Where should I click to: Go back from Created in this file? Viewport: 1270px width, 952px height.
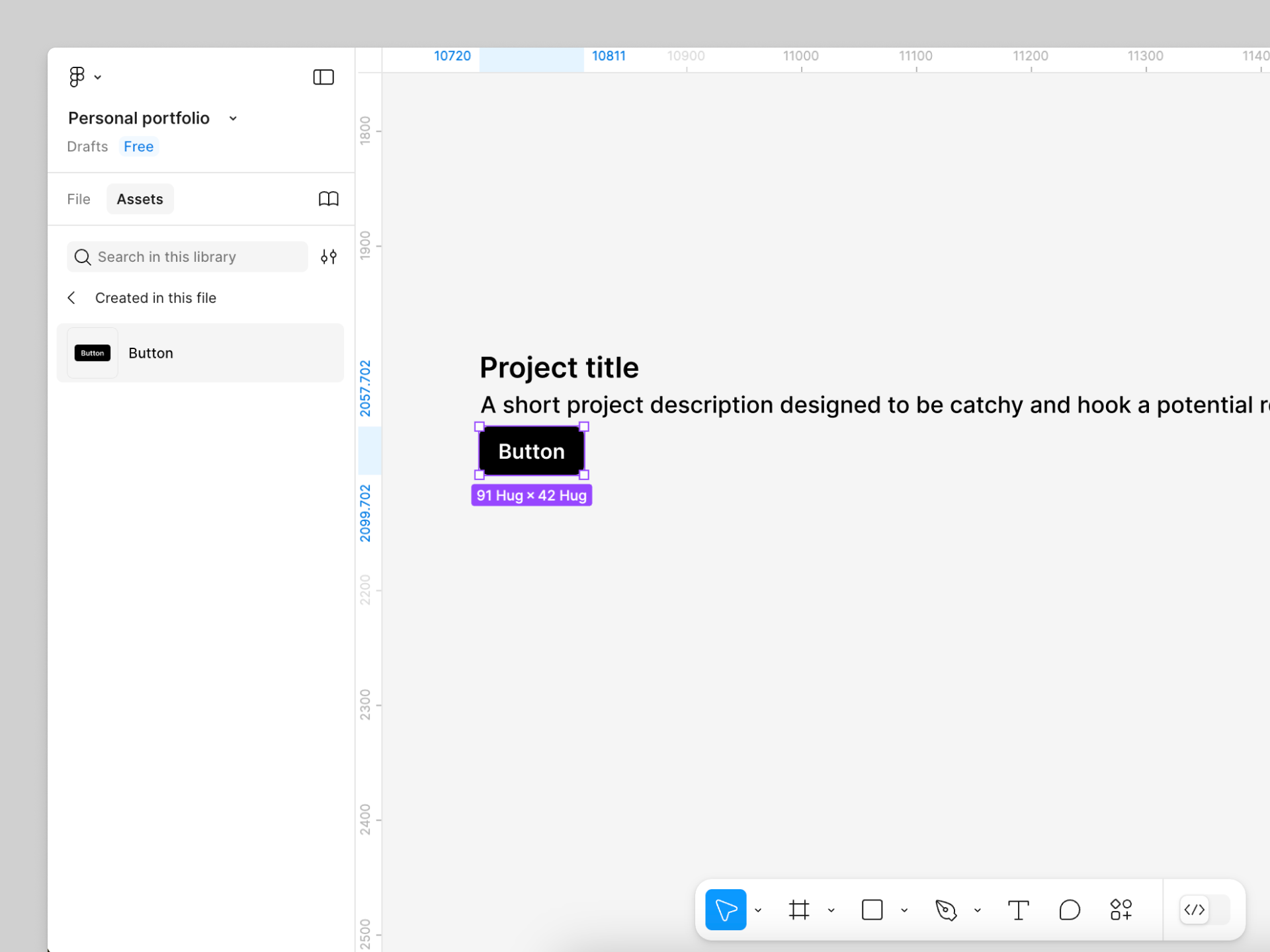point(71,298)
